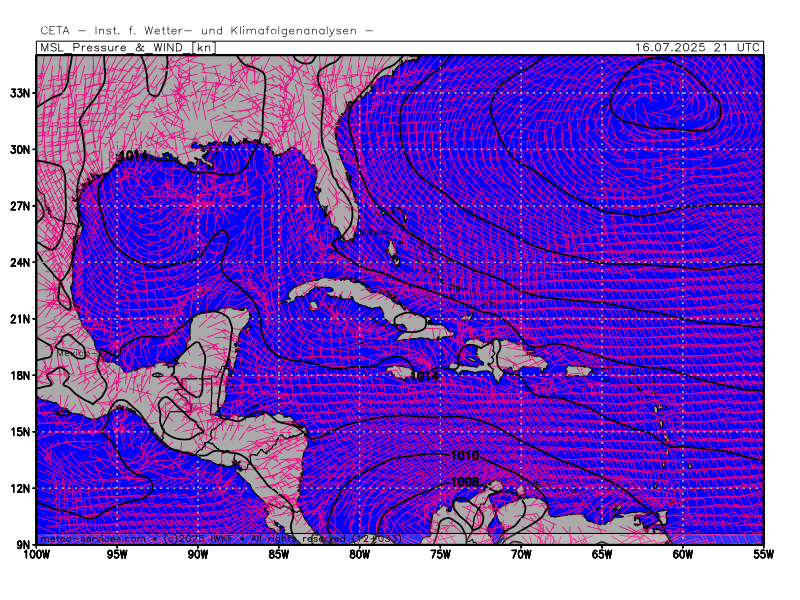
Task: Click the 80W longitude axis label
Action: click(359, 555)
